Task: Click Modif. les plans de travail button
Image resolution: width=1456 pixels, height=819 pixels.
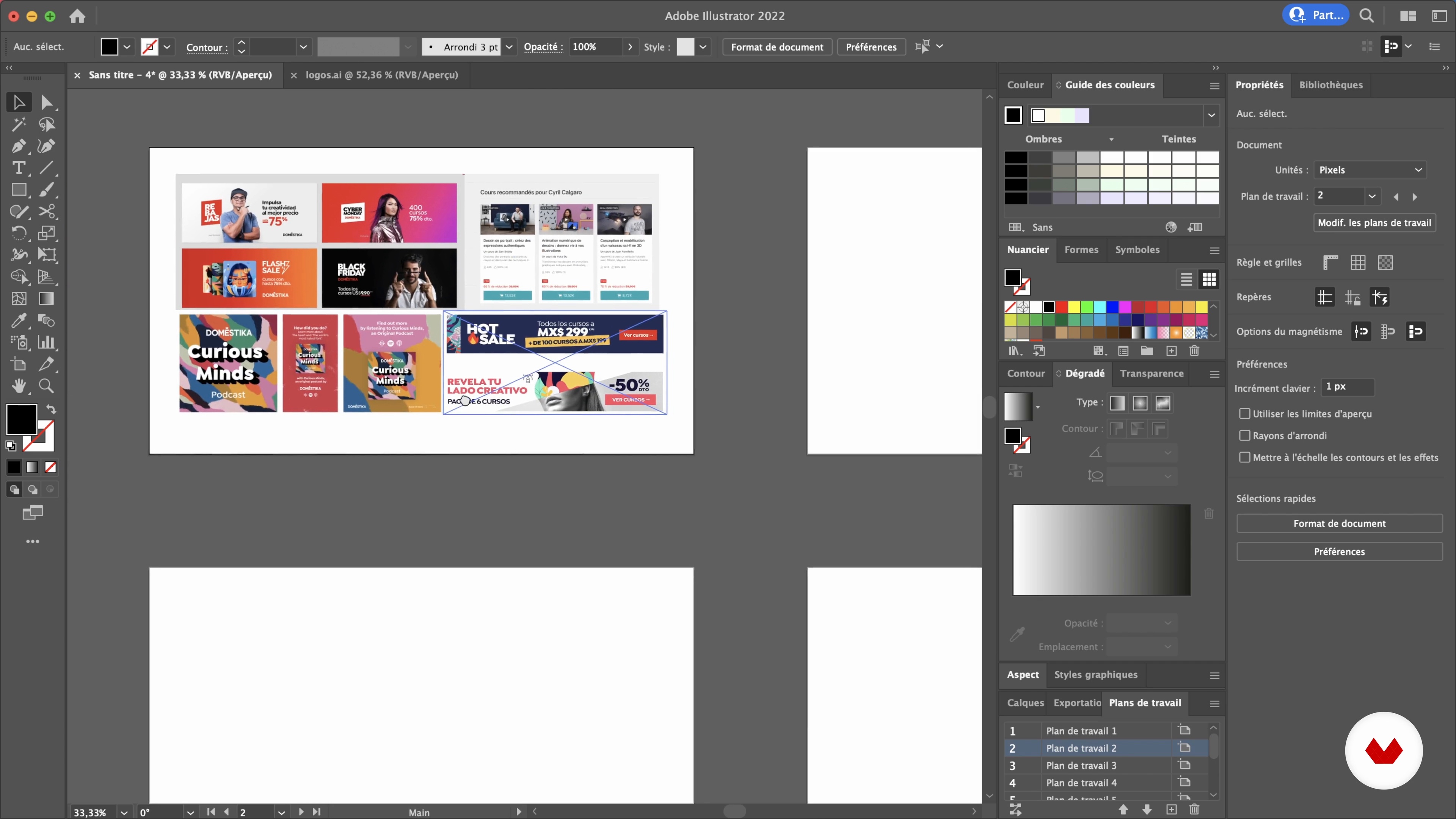Action: [1374, 222]
